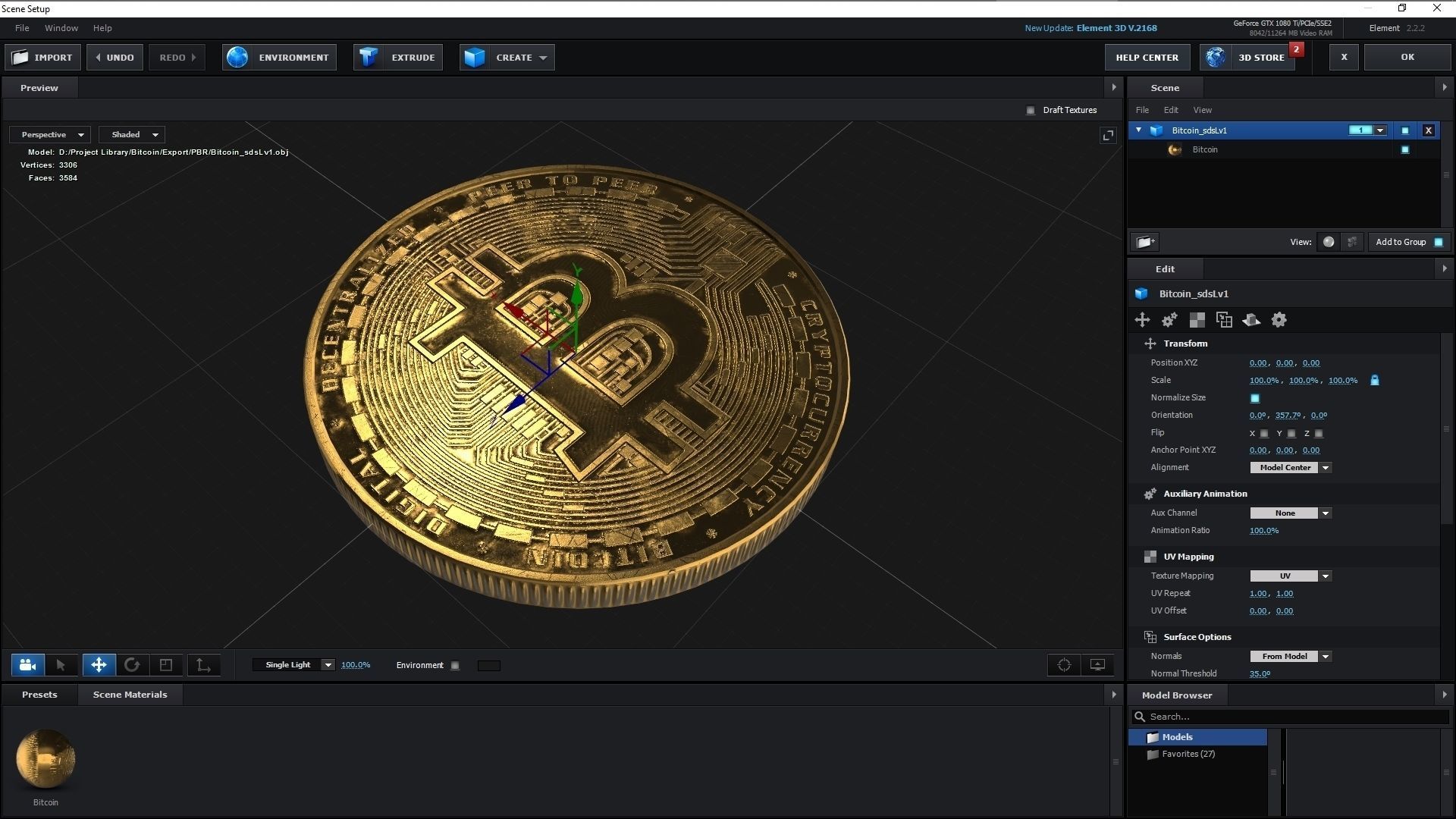Select the scale tool in the viewport toolbar
This screenshot has width=1456, height=819.
pyautogui.click(x=166, y=664)
